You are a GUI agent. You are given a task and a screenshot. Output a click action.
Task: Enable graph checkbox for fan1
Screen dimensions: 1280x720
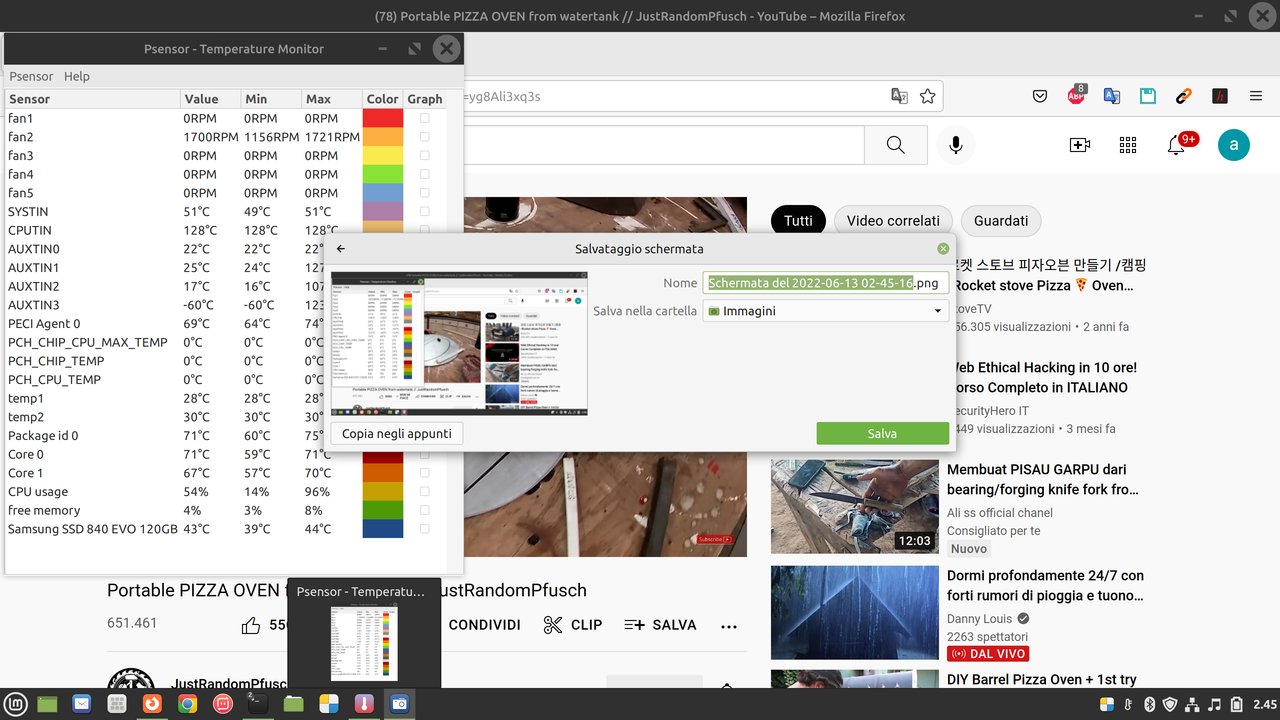(x=424, y=118)
